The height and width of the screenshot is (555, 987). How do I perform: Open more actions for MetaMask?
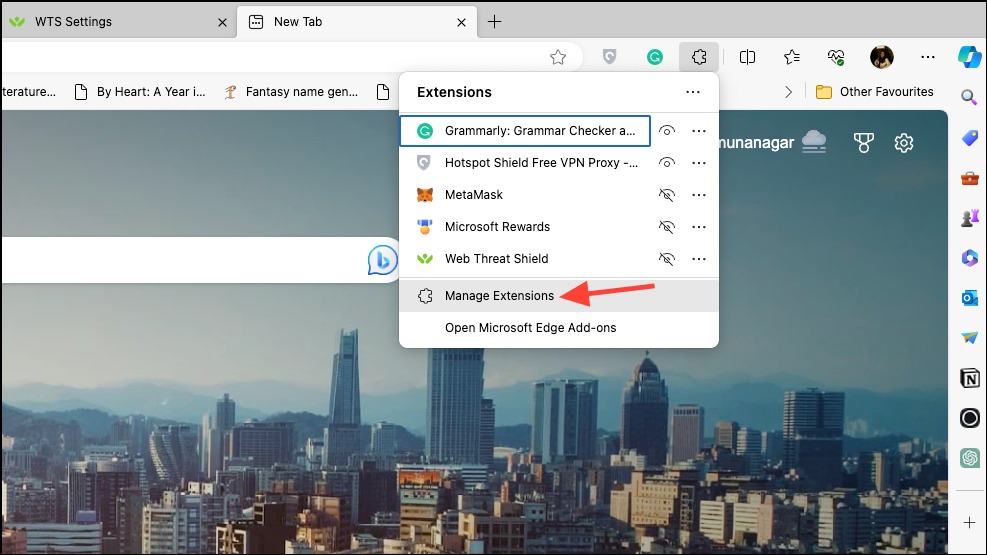click(699, 195)
